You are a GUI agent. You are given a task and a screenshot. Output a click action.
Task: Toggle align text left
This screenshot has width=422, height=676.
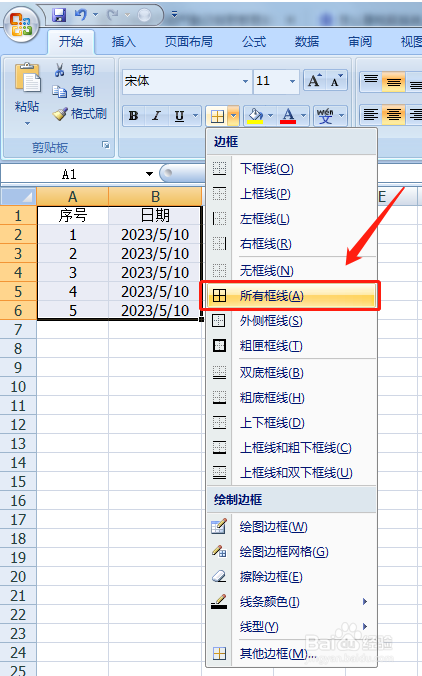pos(371,115)
